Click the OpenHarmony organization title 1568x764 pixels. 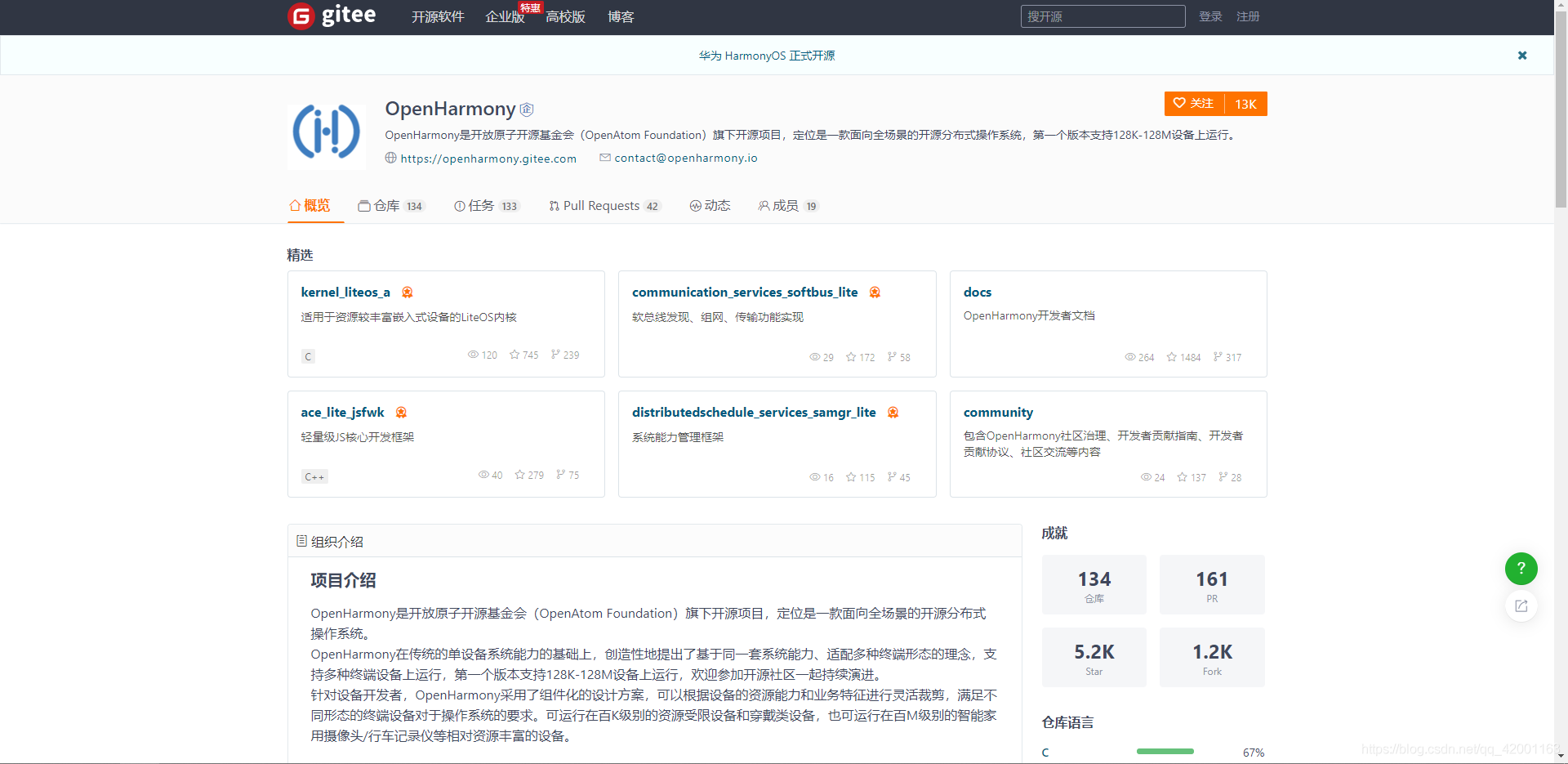[450, 109]
